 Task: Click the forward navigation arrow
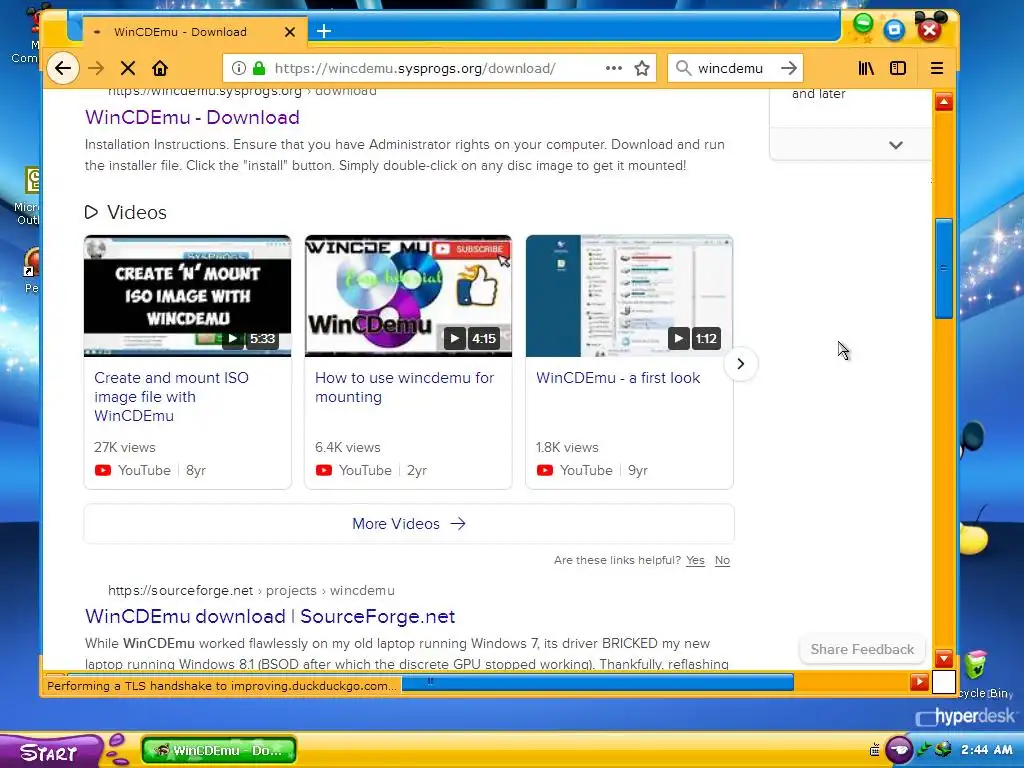pos(96,68)
